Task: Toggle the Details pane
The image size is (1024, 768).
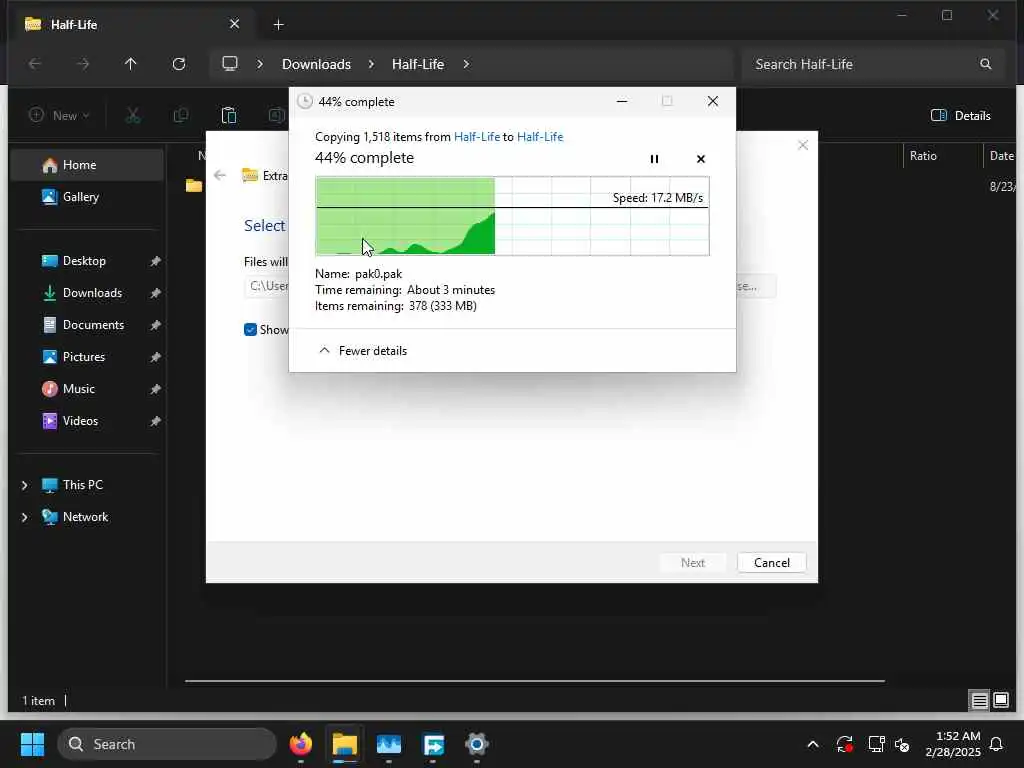Action: pos(960,116)
